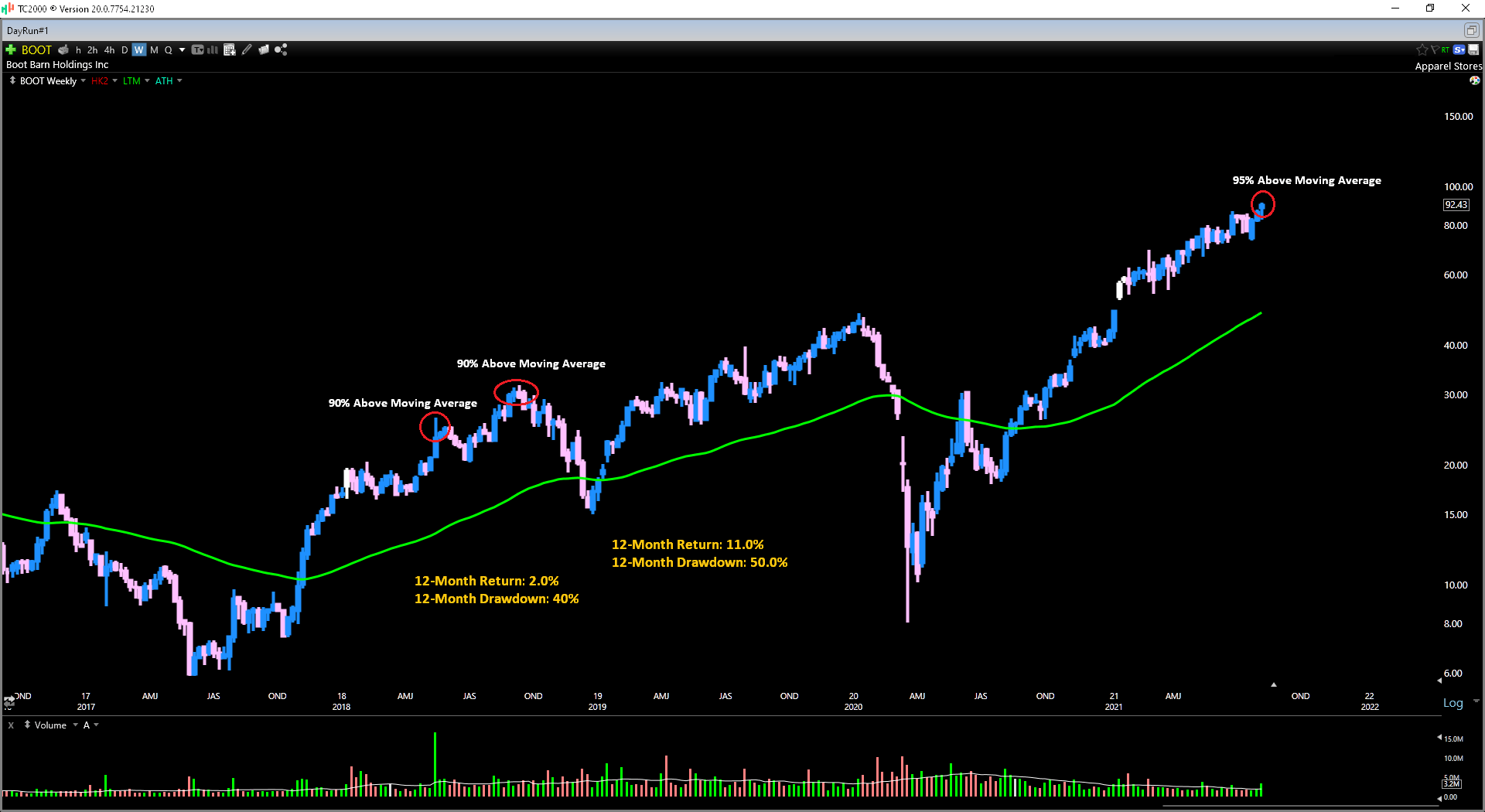Click the Boot Barn Holdings Inc name

click(57, 65)
